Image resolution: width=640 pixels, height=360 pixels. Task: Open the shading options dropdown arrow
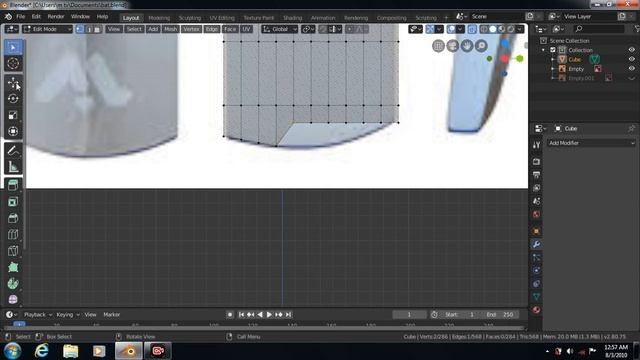click(520, 29)
